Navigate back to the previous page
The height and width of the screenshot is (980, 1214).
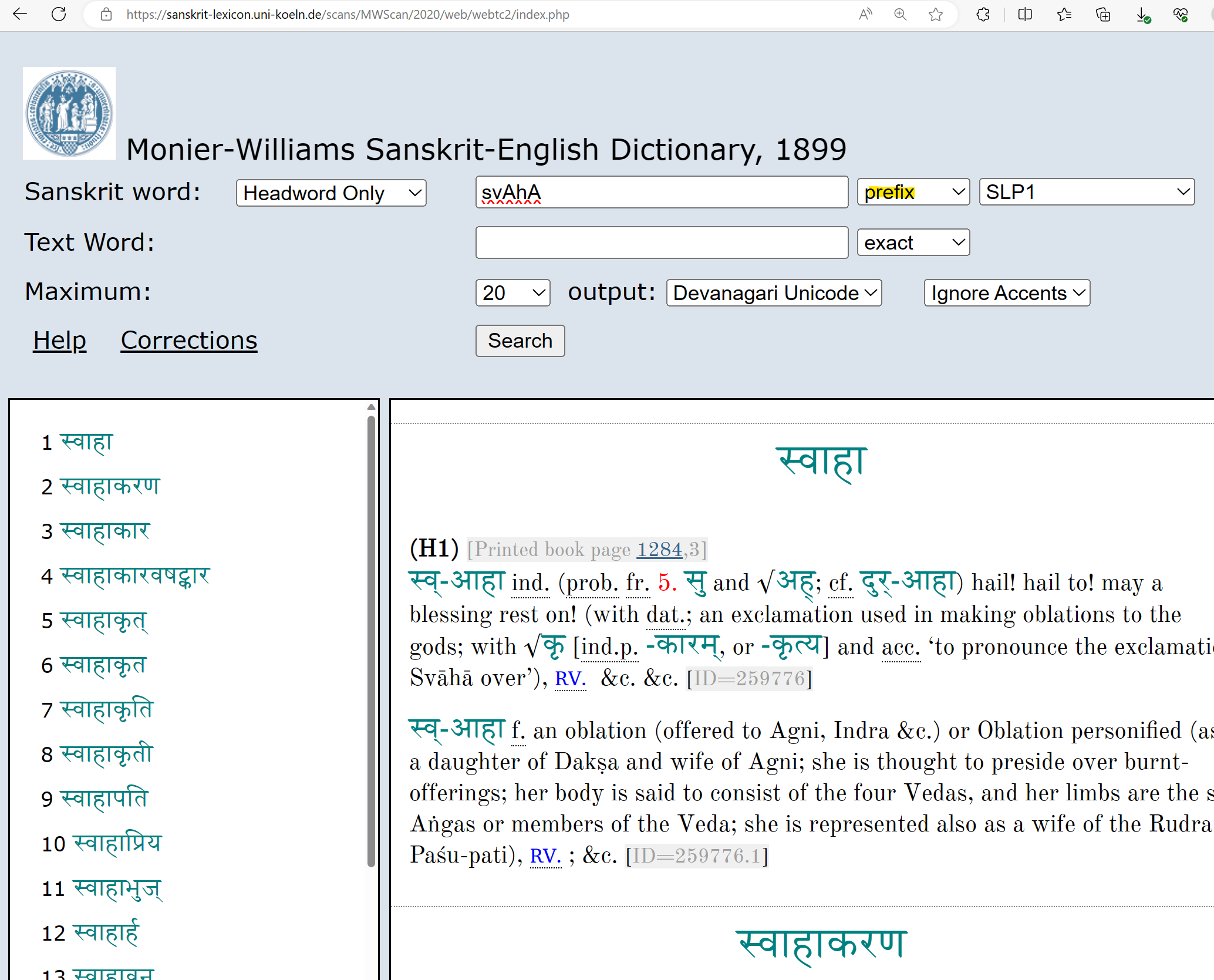(19, 15)
